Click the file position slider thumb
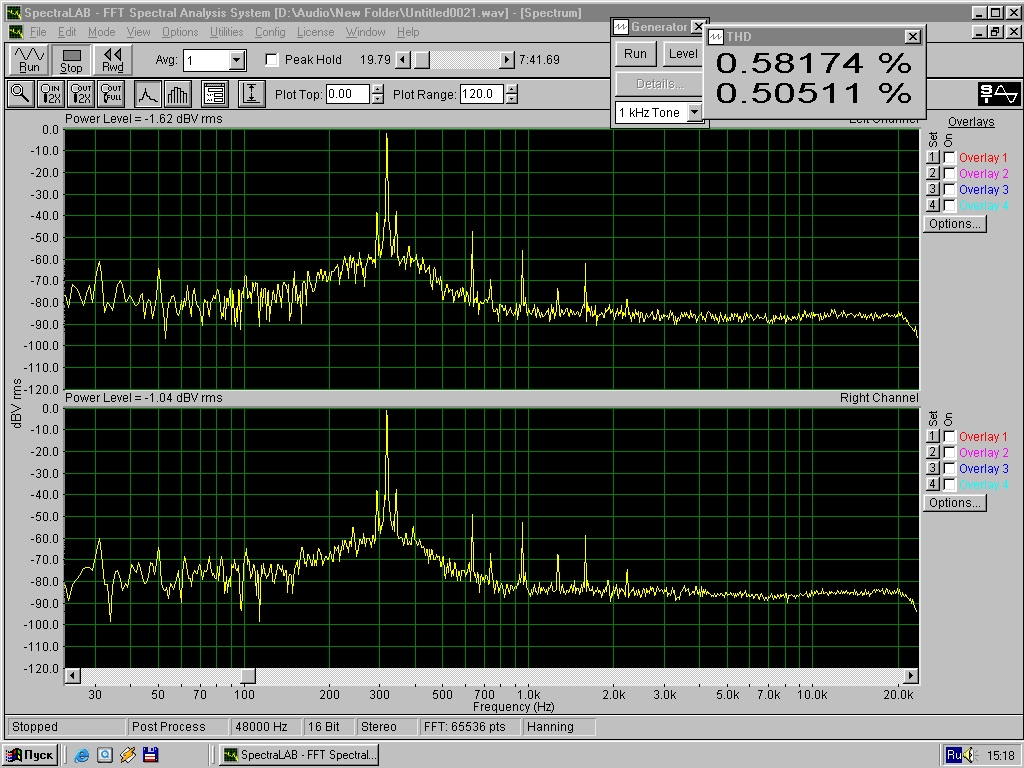1024x768 pixels. point(422,60)
